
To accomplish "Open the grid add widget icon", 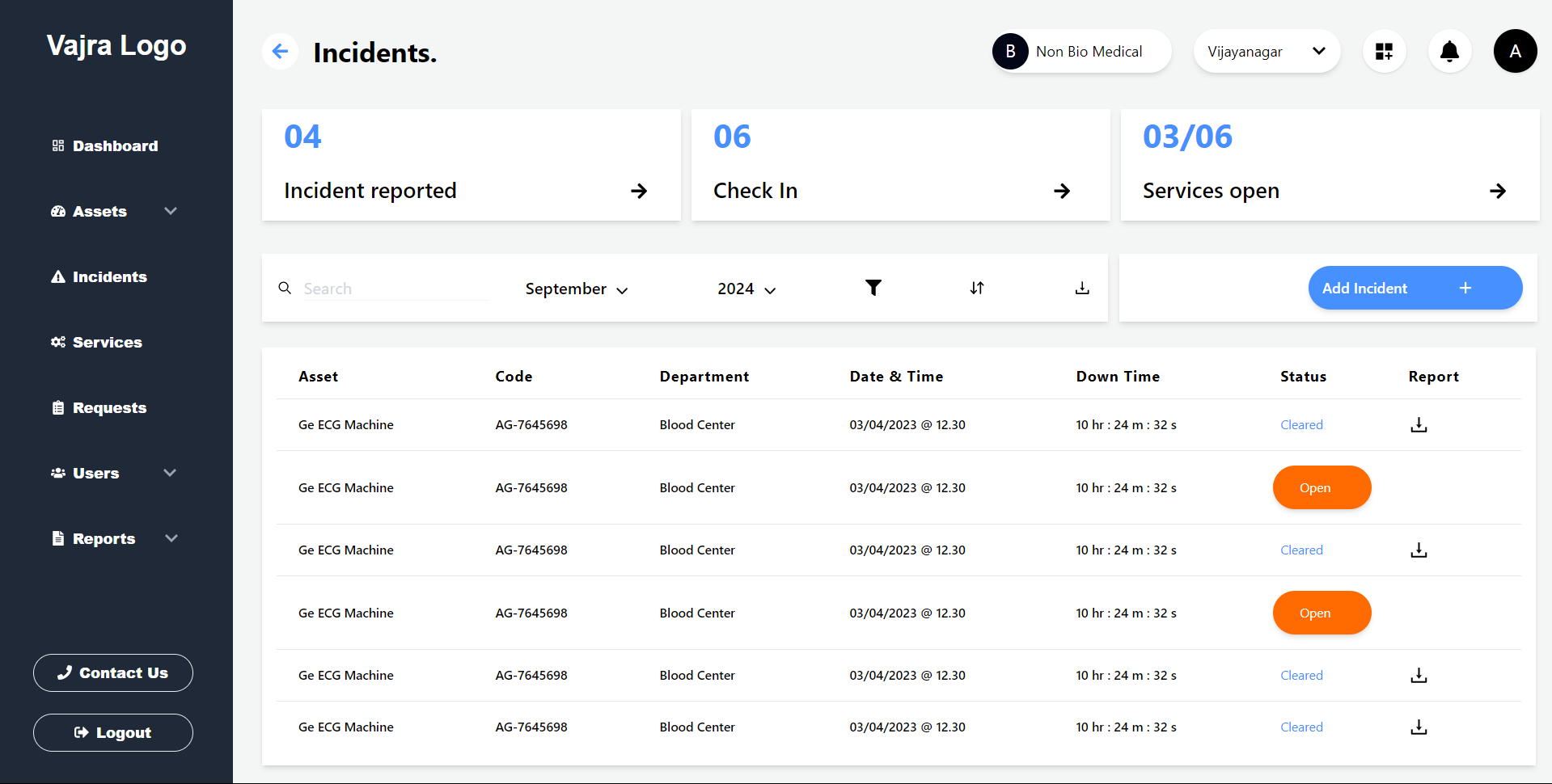I will pos(1384,52).
